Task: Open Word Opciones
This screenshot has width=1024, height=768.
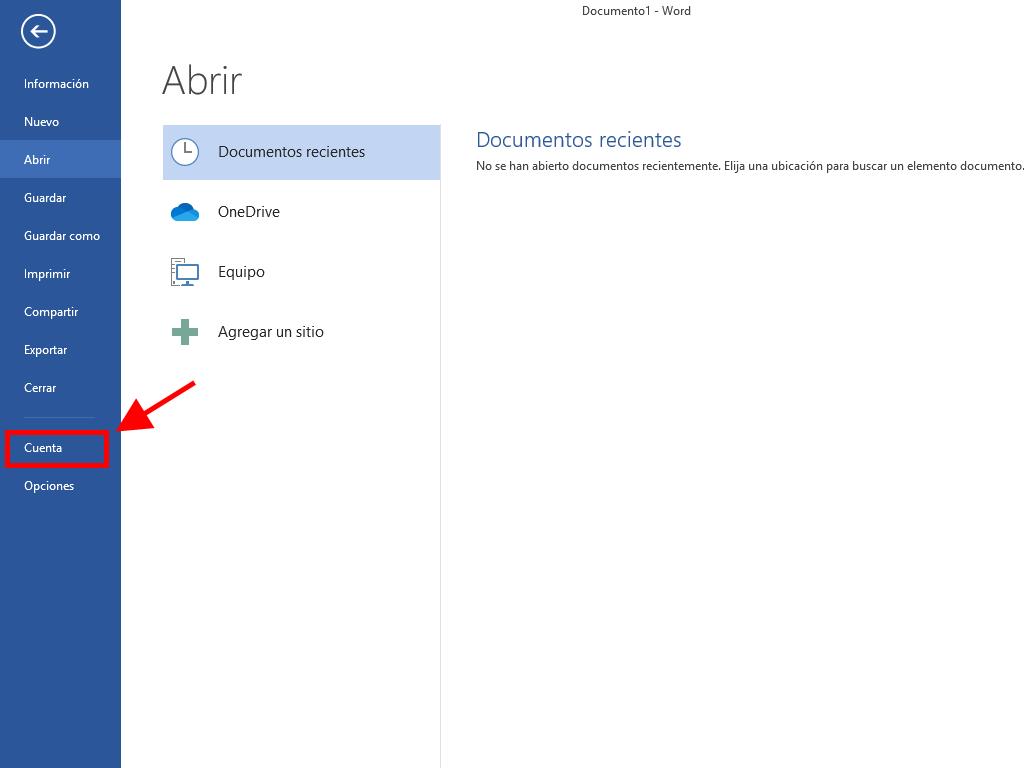Action: click(x=49, y=486)
